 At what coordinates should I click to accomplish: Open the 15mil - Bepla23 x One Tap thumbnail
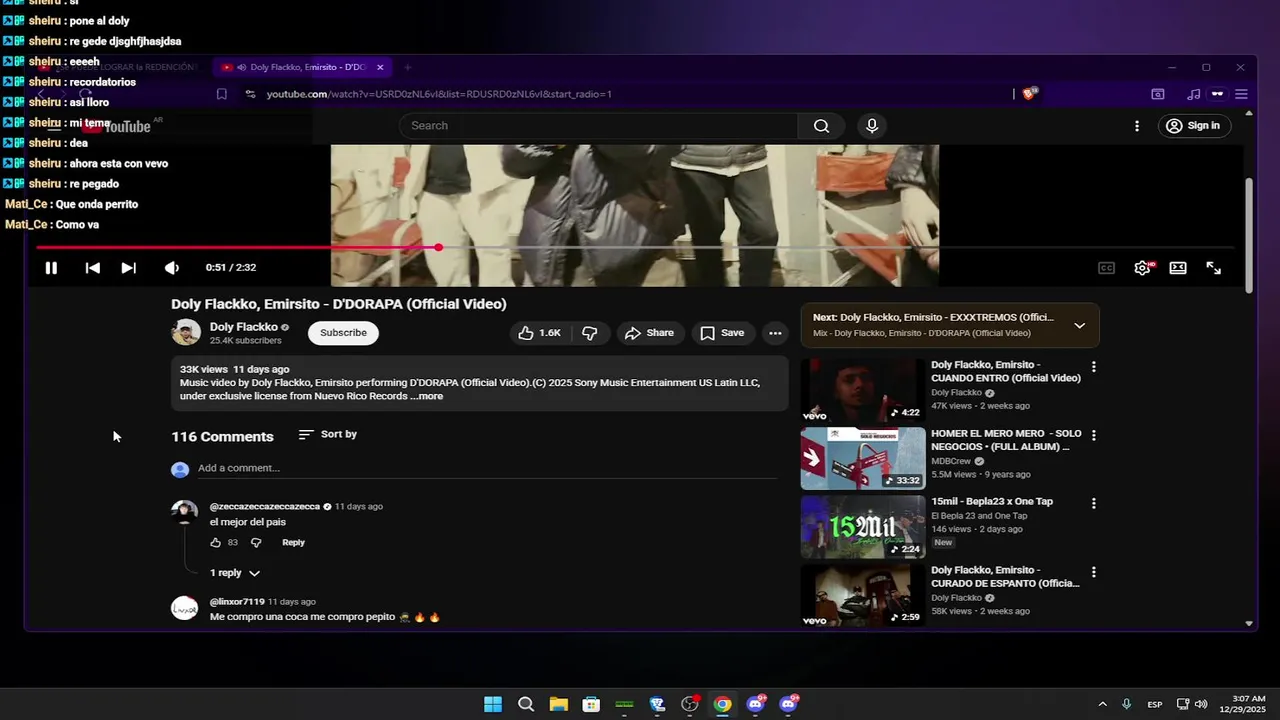click(863, 527)
